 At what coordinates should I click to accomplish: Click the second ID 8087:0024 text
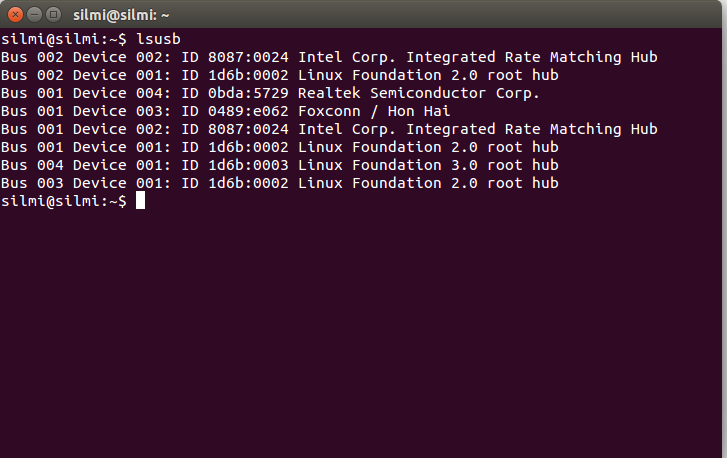pos(235,129)
